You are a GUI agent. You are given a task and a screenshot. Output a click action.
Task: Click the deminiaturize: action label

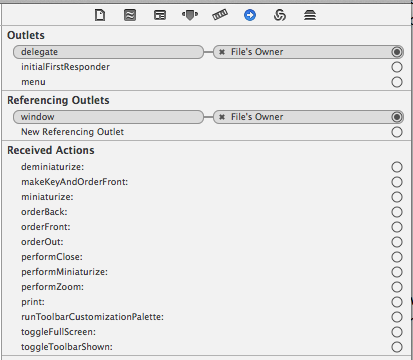[x=53, y=167]
